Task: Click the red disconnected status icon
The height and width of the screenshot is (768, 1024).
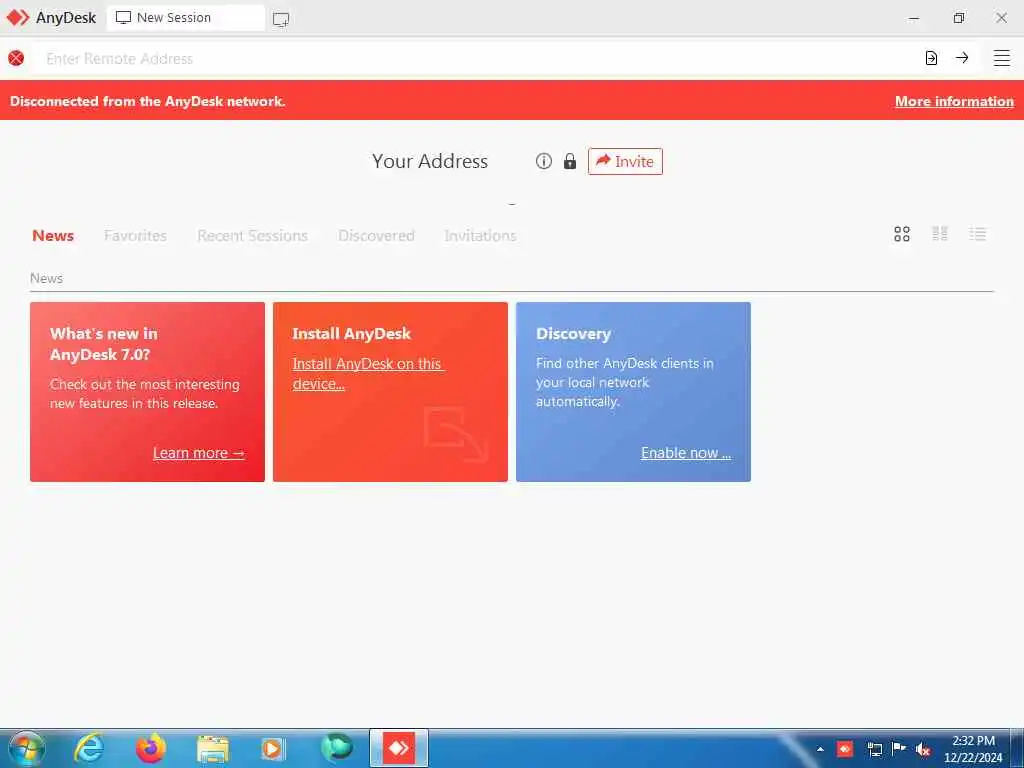Action: [x=16, y=58]
